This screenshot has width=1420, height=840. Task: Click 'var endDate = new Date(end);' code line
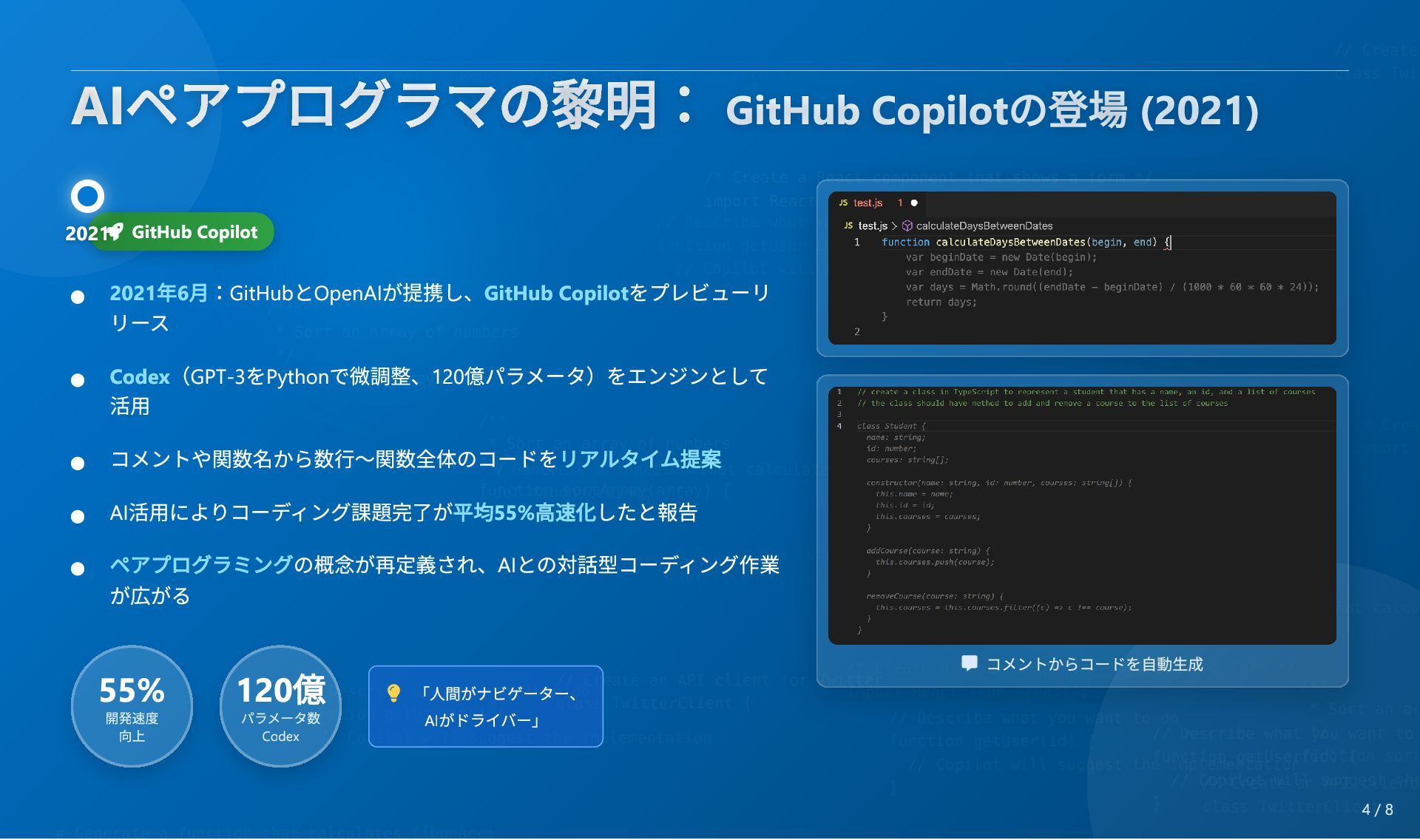point(989,272)
